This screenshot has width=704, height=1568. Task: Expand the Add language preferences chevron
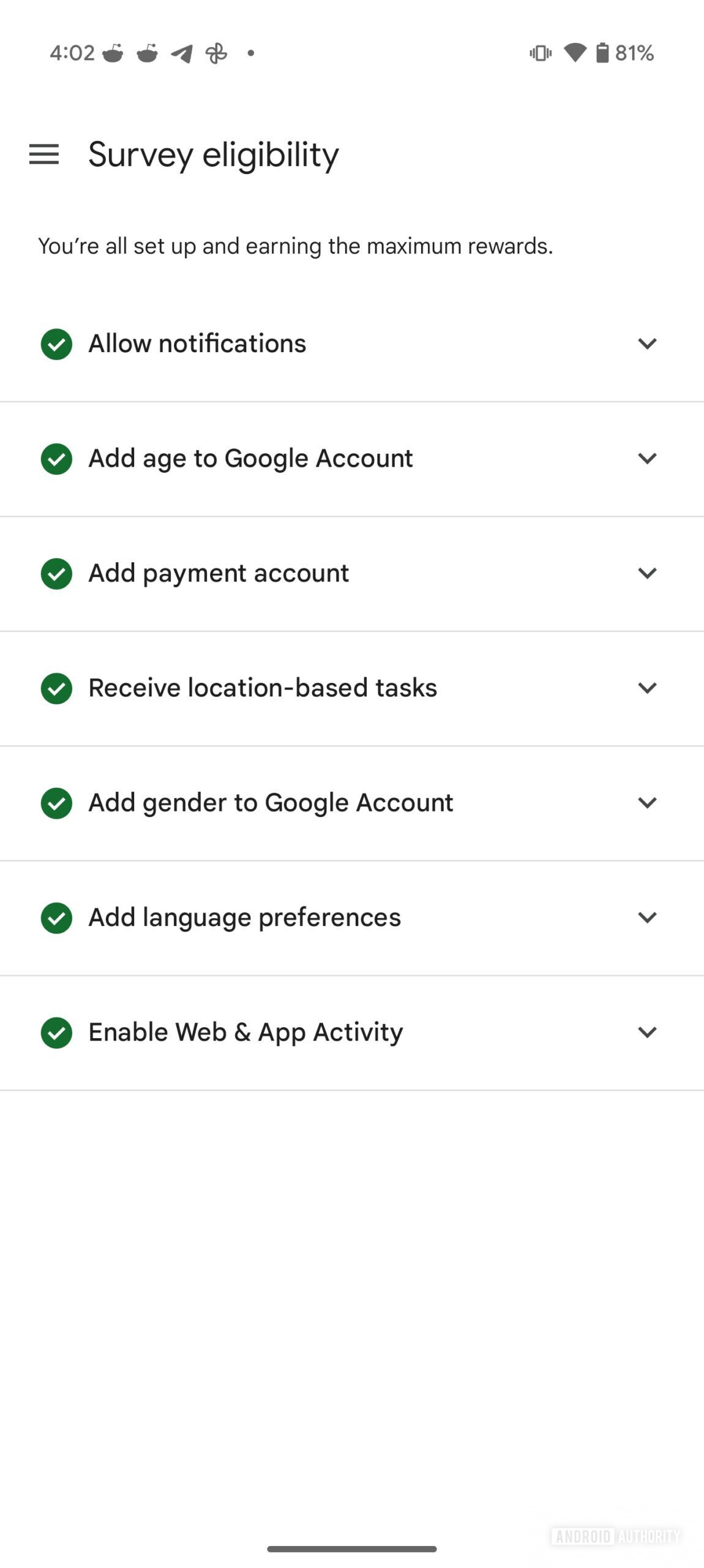click(647, 918)
